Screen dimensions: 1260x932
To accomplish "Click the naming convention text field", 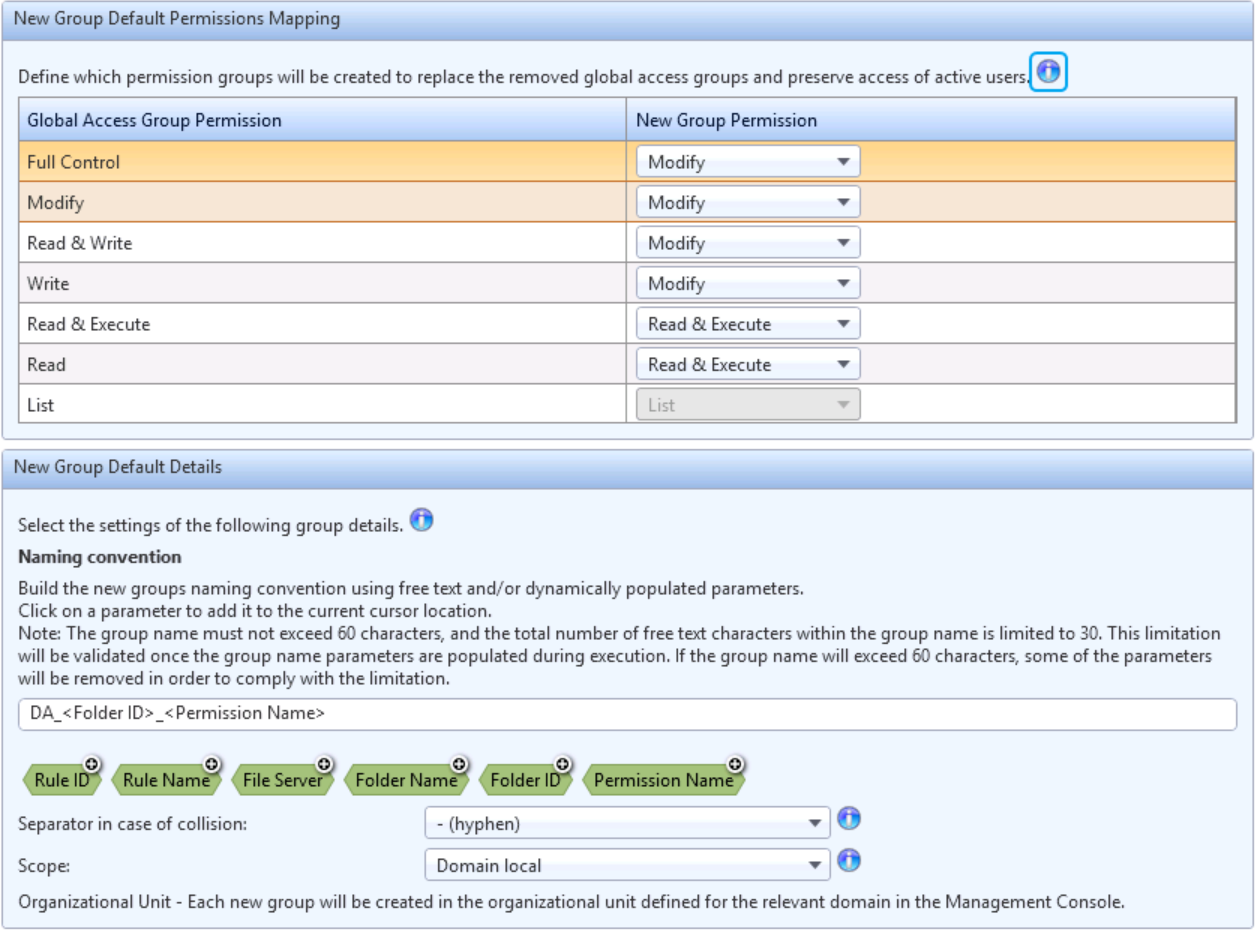I will 627,714.
